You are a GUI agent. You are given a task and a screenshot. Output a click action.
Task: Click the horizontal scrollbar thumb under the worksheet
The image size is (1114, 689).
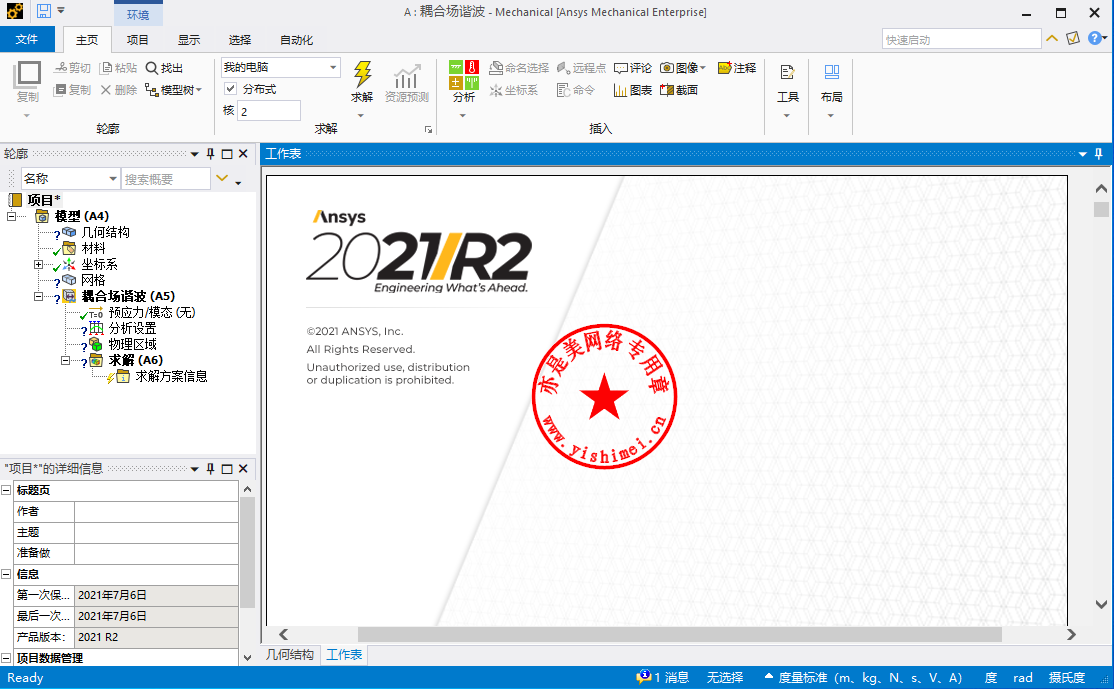click(x=680, y=634)
